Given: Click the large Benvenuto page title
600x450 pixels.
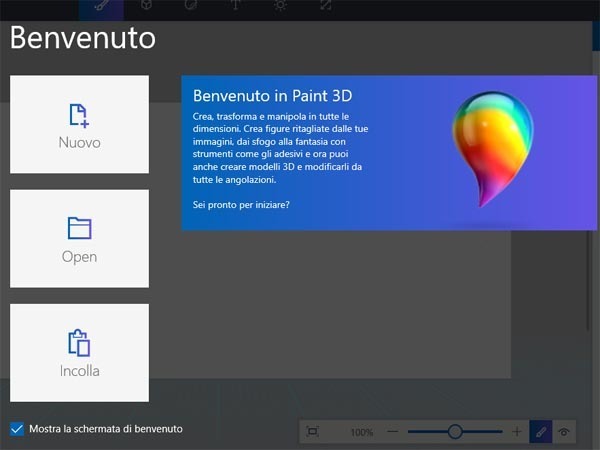Looking at the screenshot, I should pyautogui.click(x=83, y=38).
